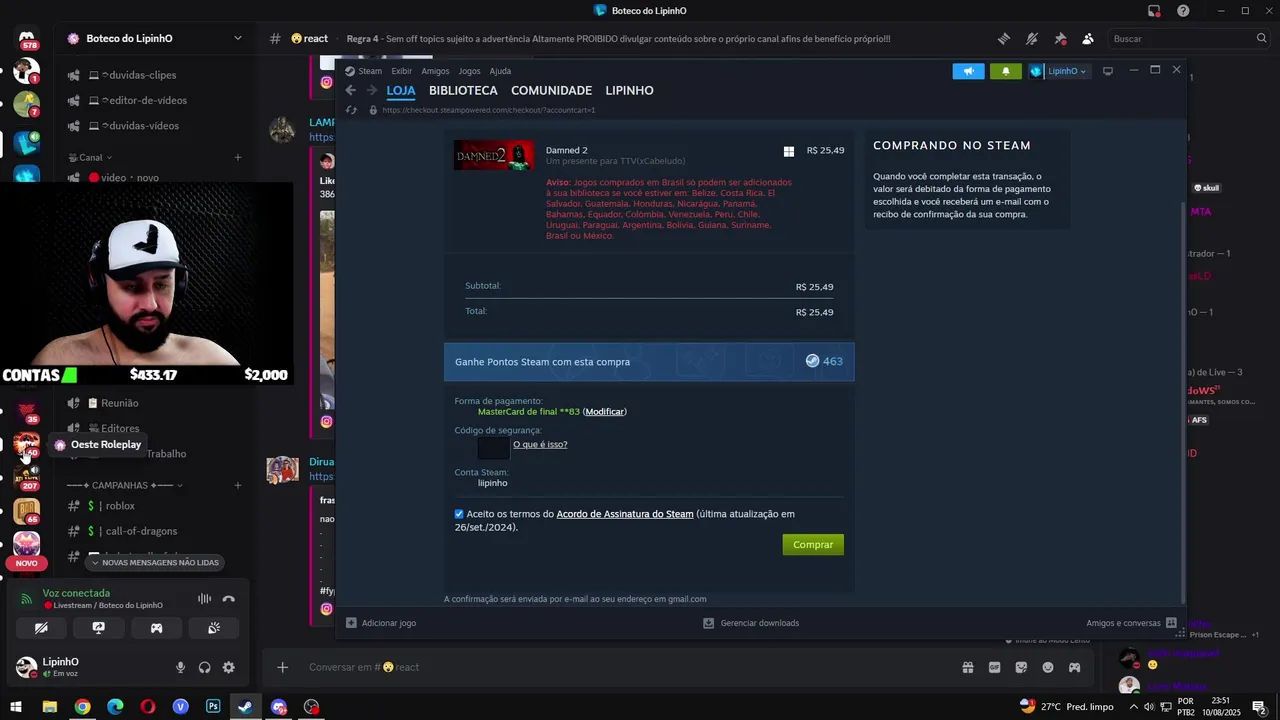Open the LOJA tab in Steam
The height and width of the screenshot is (720, 1280).
[401, 90]
